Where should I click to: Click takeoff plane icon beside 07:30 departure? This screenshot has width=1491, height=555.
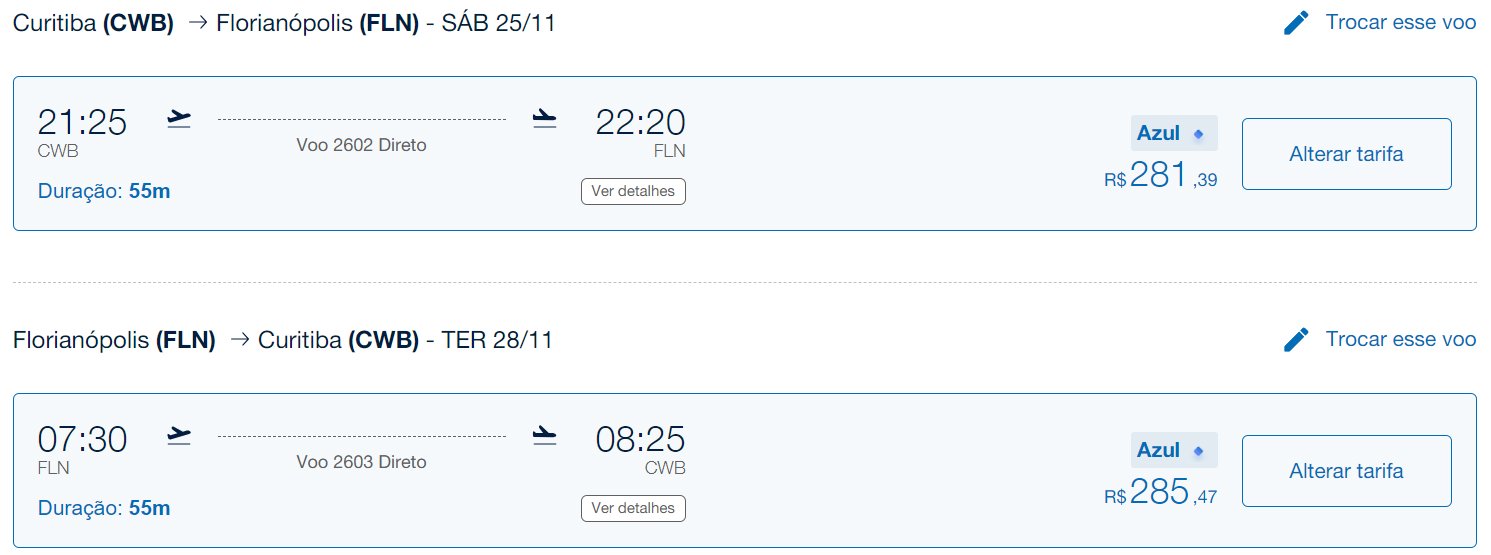(179, 435)
